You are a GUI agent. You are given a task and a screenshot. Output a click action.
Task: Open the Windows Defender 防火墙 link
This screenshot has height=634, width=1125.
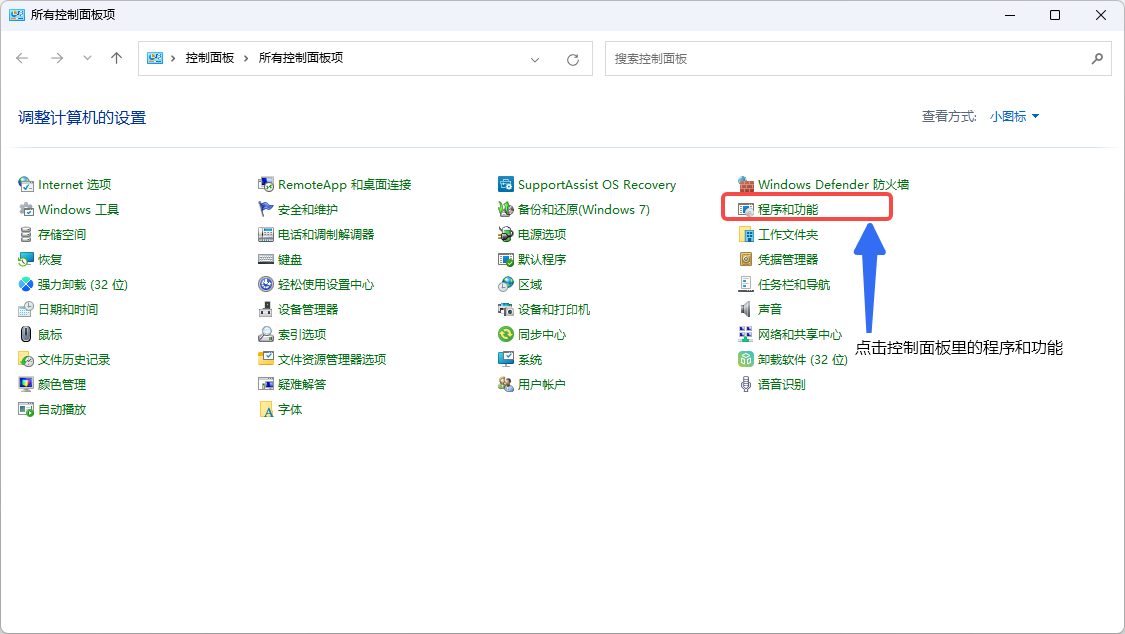pos(833,185)
